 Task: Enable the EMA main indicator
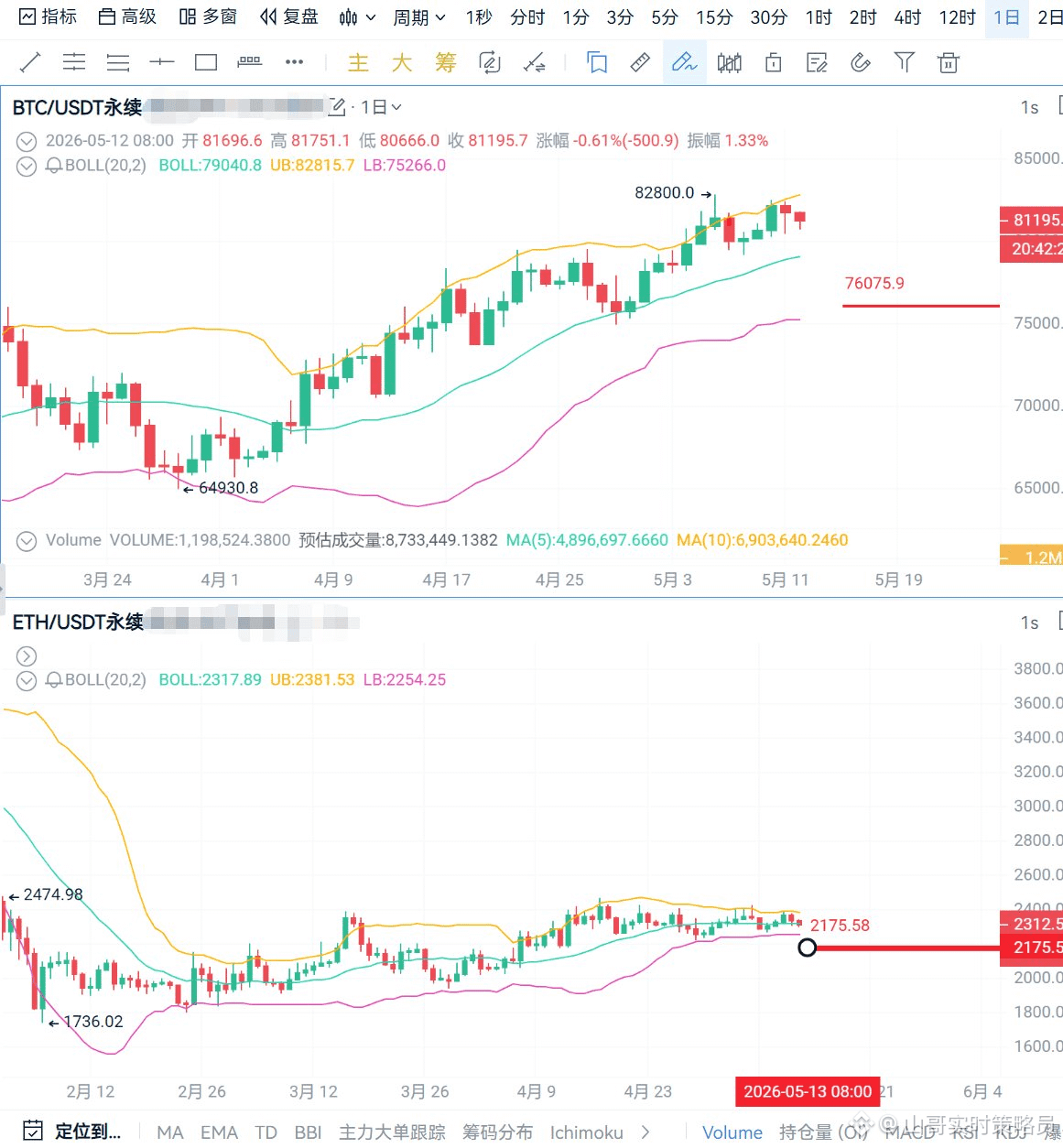pos(219,1132)
